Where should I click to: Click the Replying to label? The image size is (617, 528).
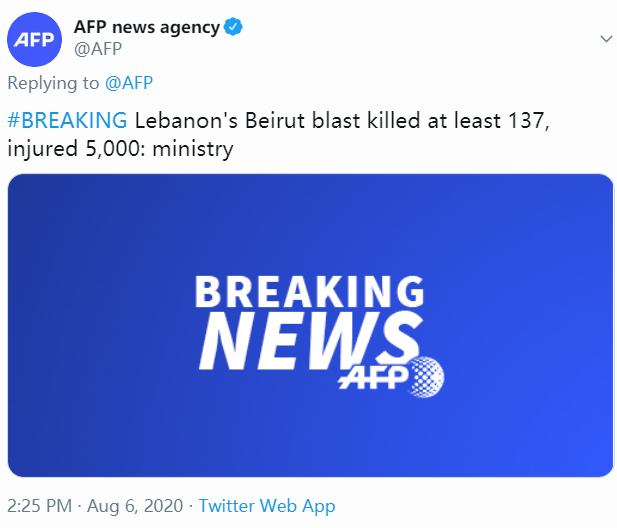click(54, 83)
